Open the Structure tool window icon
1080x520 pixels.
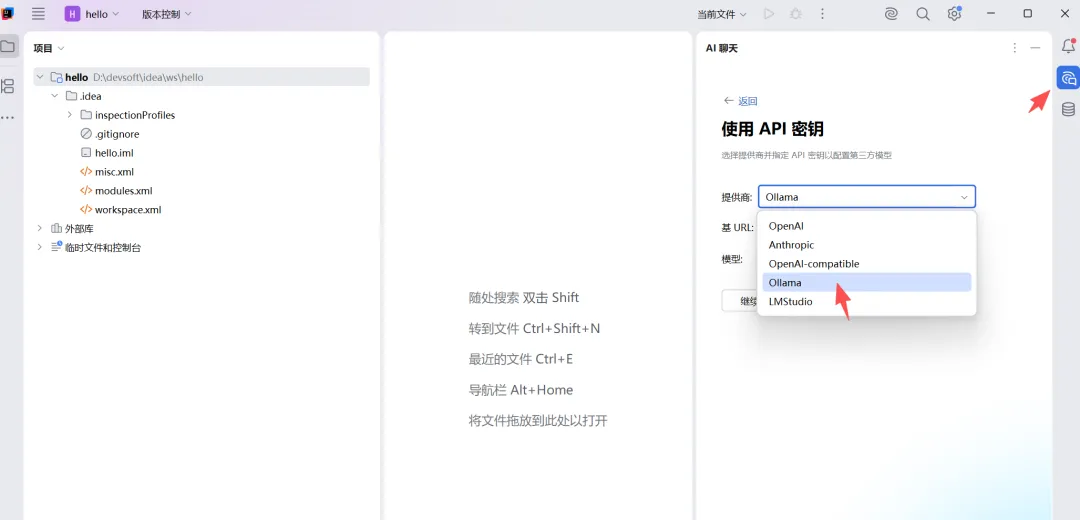[x=8, y=86]
